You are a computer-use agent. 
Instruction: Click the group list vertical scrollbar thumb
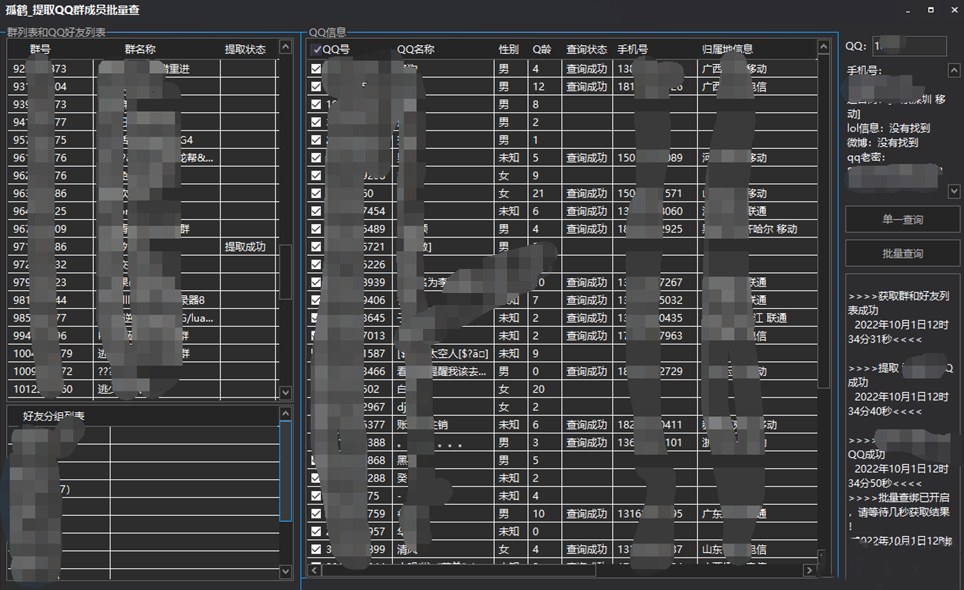(x=285, y=271)
